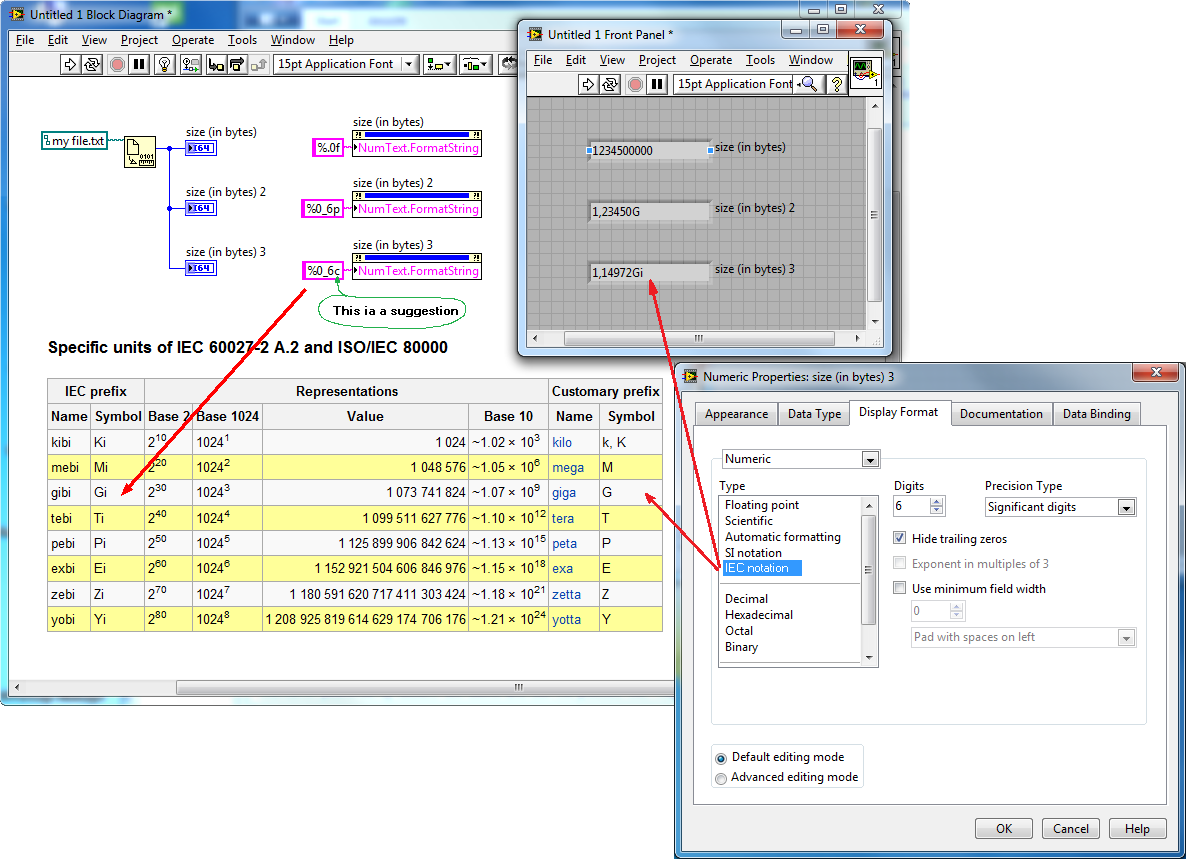Click Run arrow in Block Diagram toolbar
This screenshot has width=1191, height=863.
(70, 65)
